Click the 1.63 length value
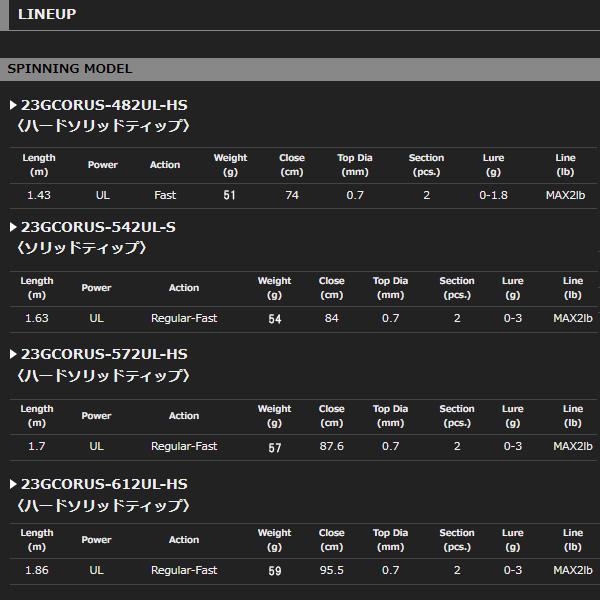600x600 pixels. coord(37,318)
